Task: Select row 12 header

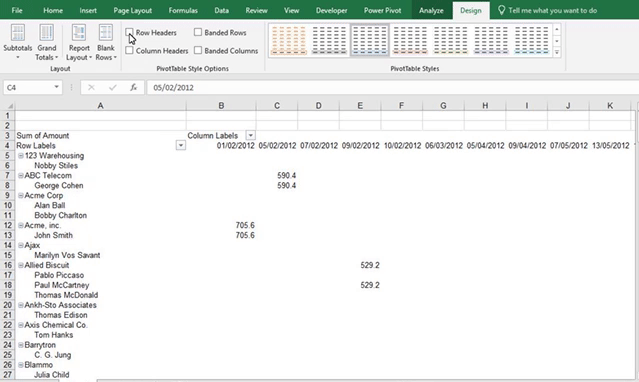Action: [7, 225]
